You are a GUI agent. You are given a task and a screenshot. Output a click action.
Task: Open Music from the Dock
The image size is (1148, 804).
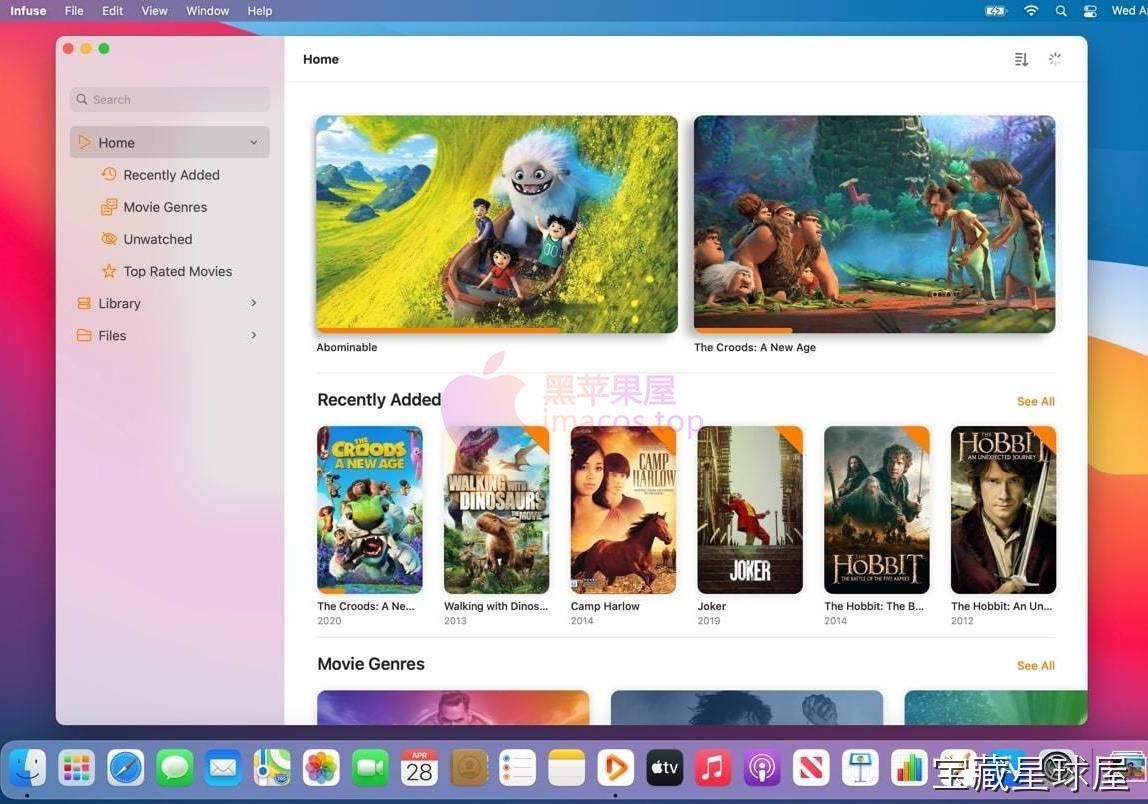pyautogui.click(x=713, y=768)
